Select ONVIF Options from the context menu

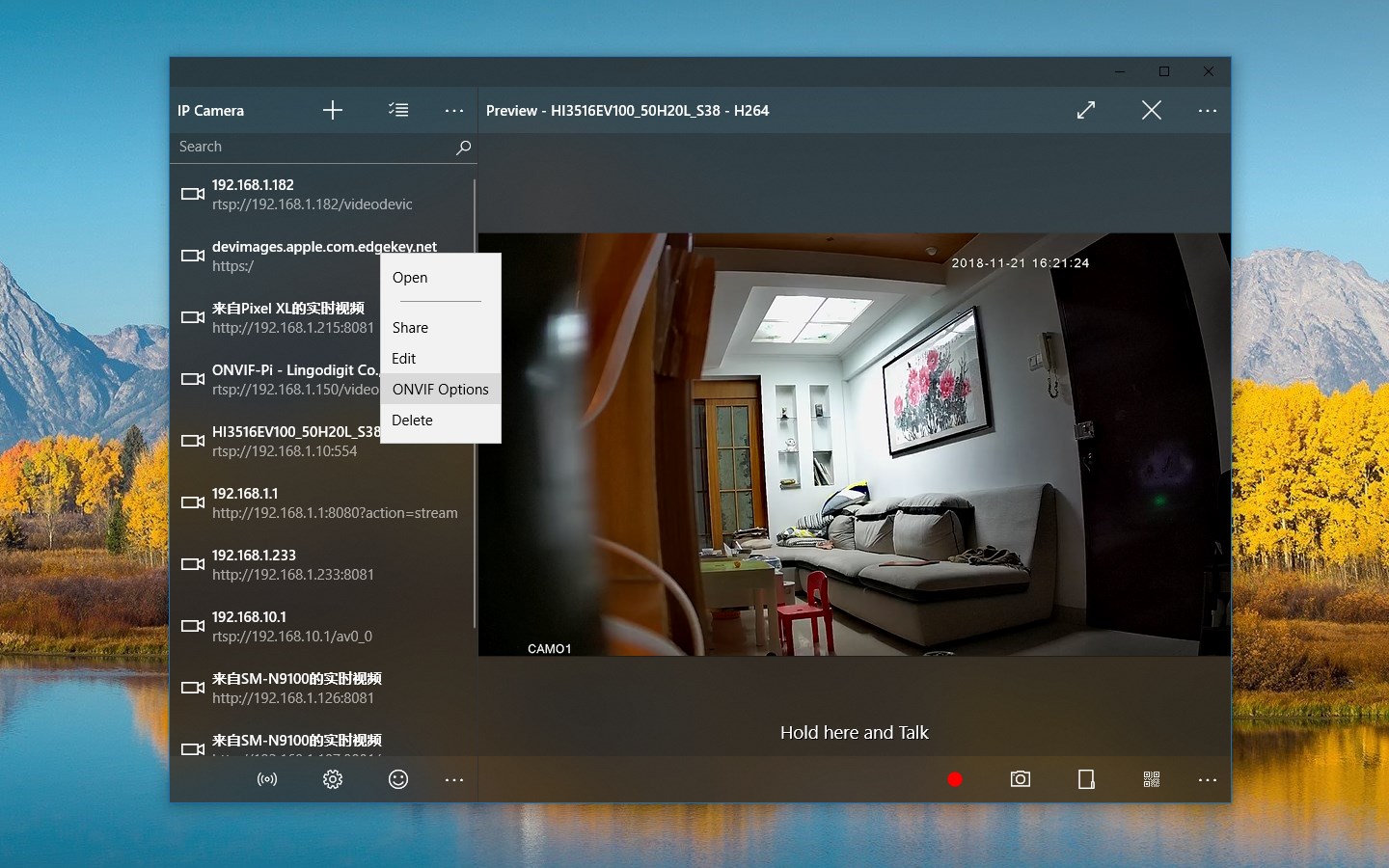tap(440, 389)
